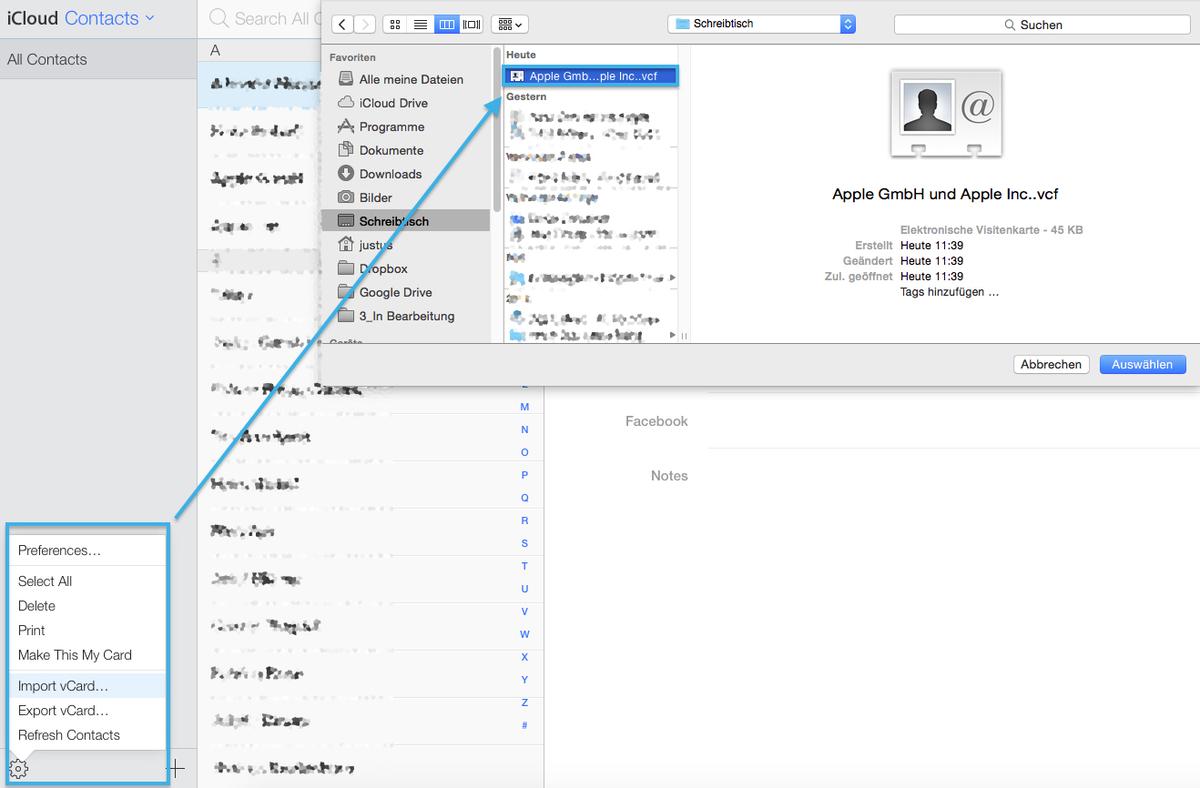Click the plus add-contact icon
The height and width of the screenshot is (788, 1200).
pyautogui.click(x=176, y=768)
